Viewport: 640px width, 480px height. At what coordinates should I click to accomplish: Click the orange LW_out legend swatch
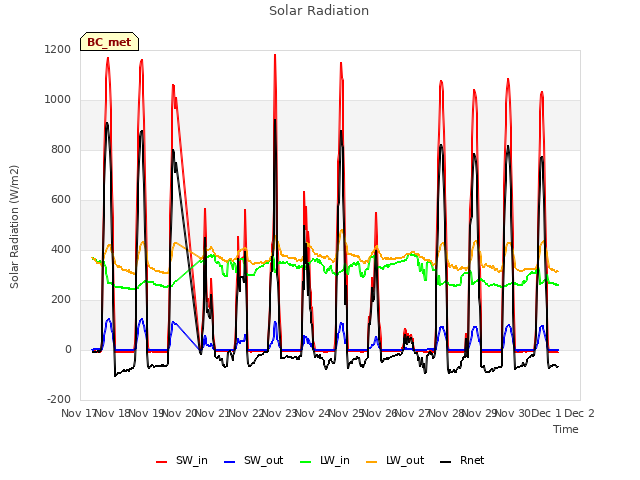372,462
